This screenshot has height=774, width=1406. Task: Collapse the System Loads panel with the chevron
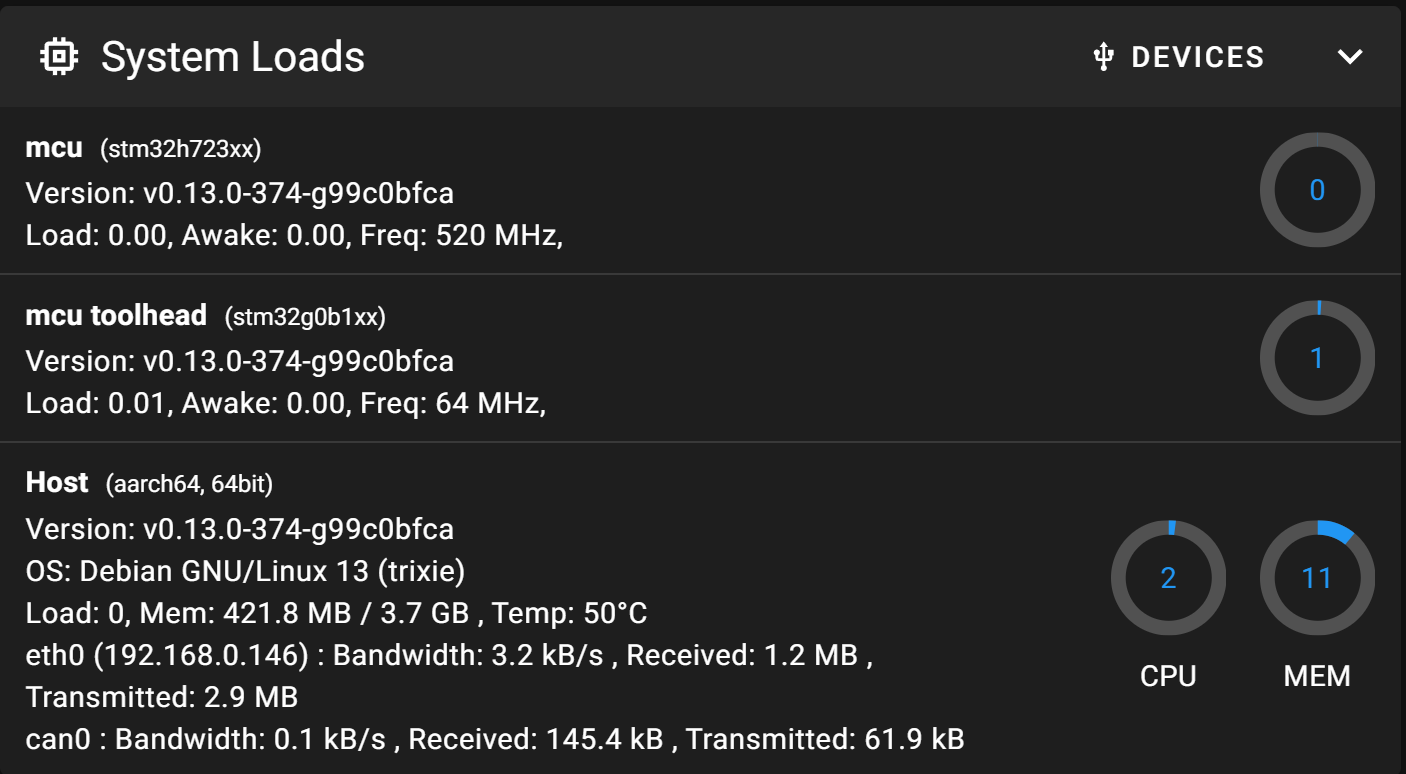(1350, 56)
